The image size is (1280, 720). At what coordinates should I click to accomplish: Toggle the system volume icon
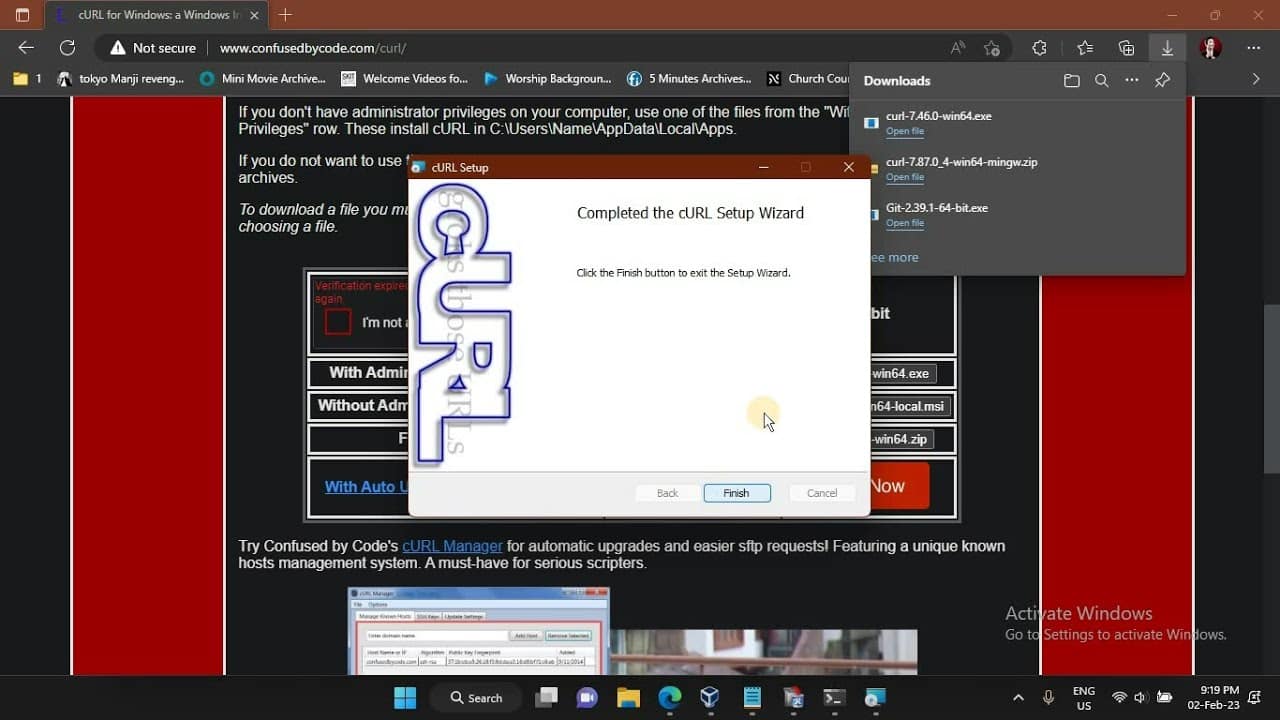tap(1140, 697)
